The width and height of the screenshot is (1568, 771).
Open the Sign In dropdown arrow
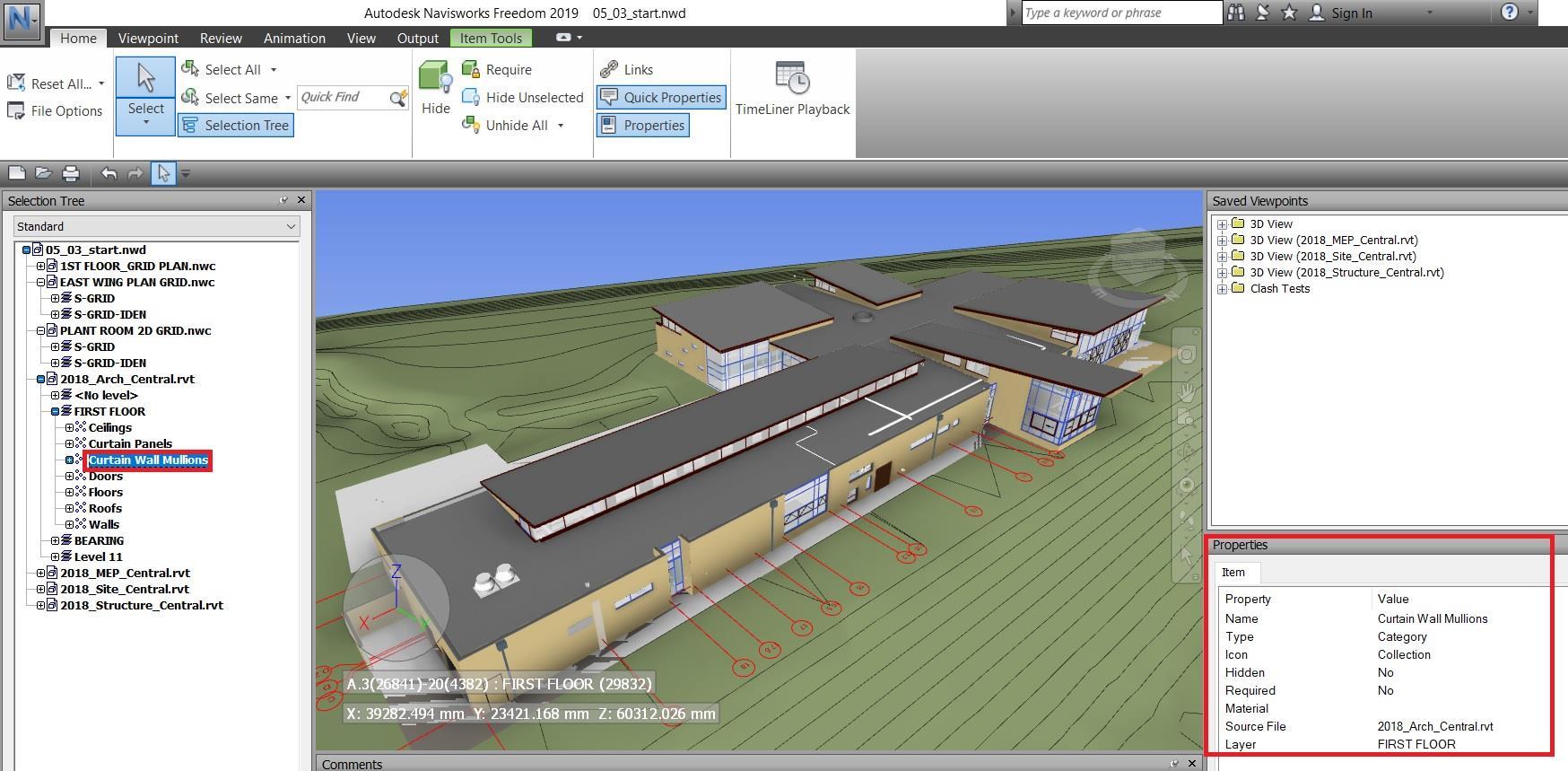(x=1429, y=13)
